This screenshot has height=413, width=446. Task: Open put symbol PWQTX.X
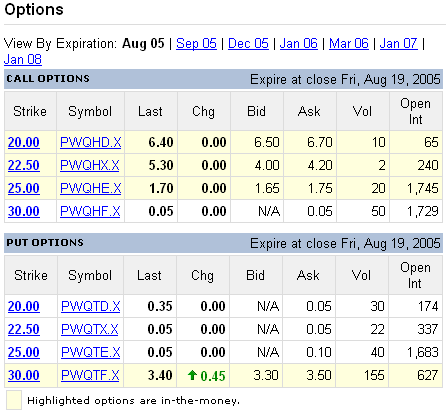pyautogui.click(x=90, y=329)
